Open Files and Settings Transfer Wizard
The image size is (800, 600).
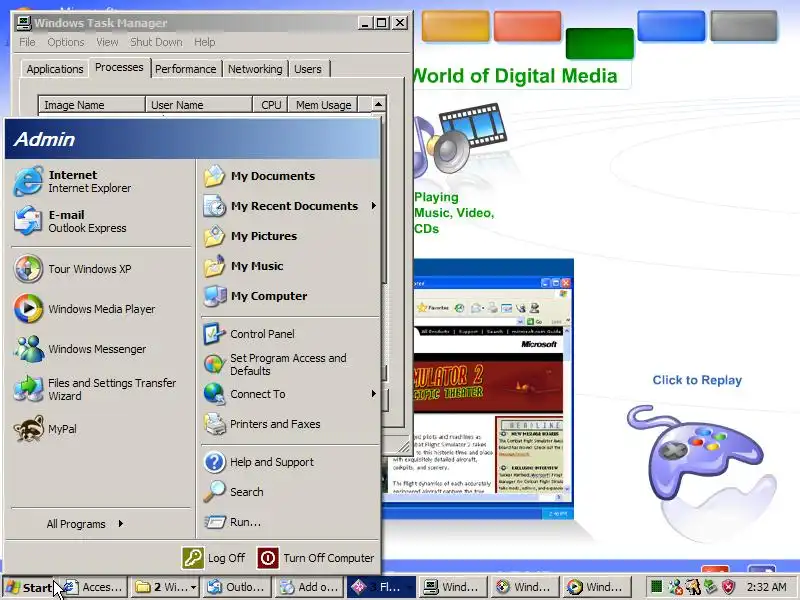coord(101,389)
